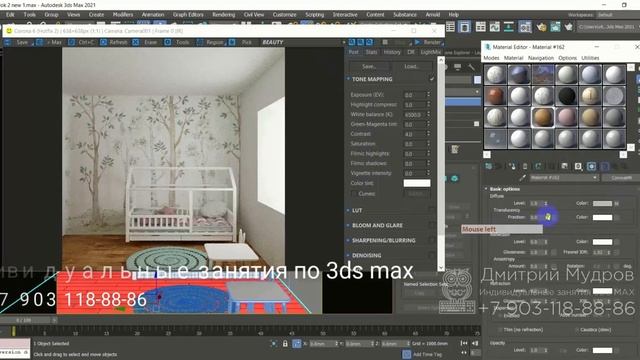Click the Load... button in Post tab
640x360 pixels.
coord(411,66)
